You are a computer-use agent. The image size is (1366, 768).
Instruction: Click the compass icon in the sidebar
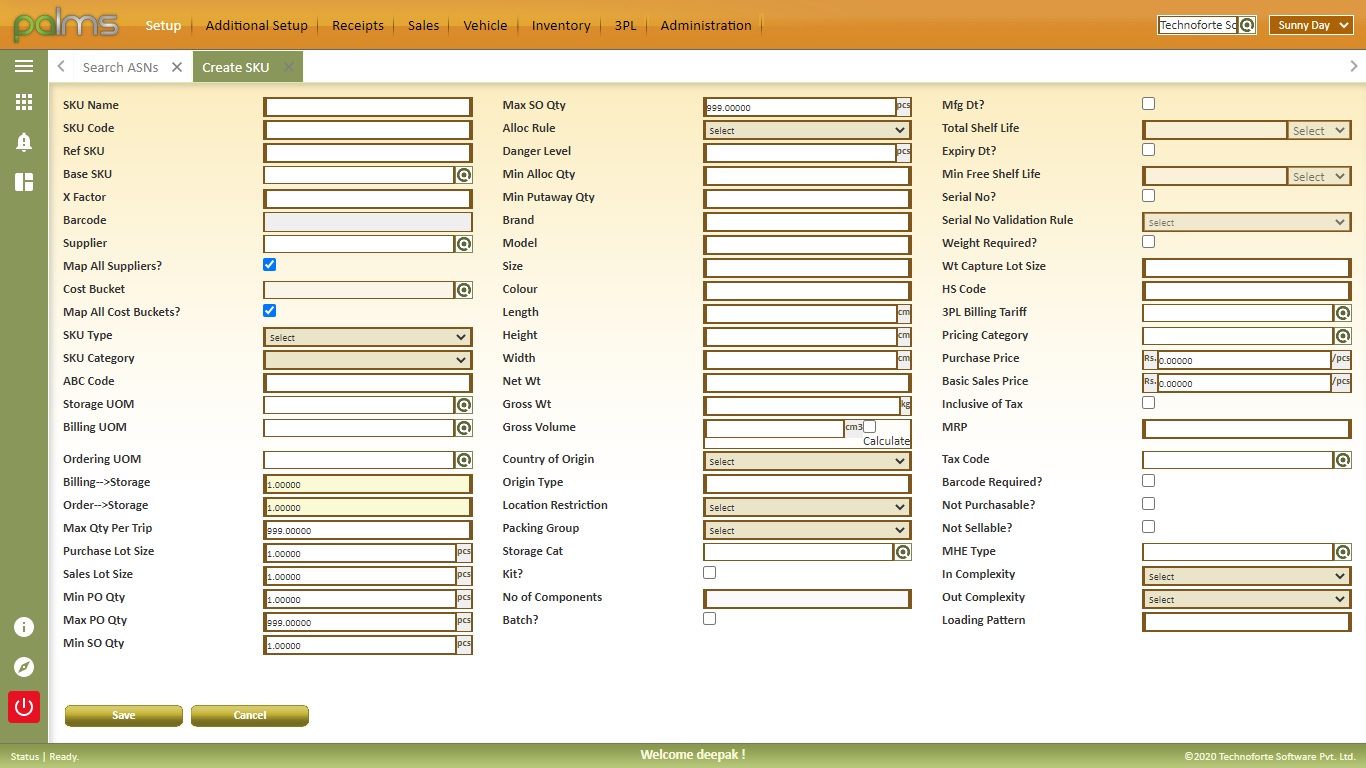pos(24,667)
